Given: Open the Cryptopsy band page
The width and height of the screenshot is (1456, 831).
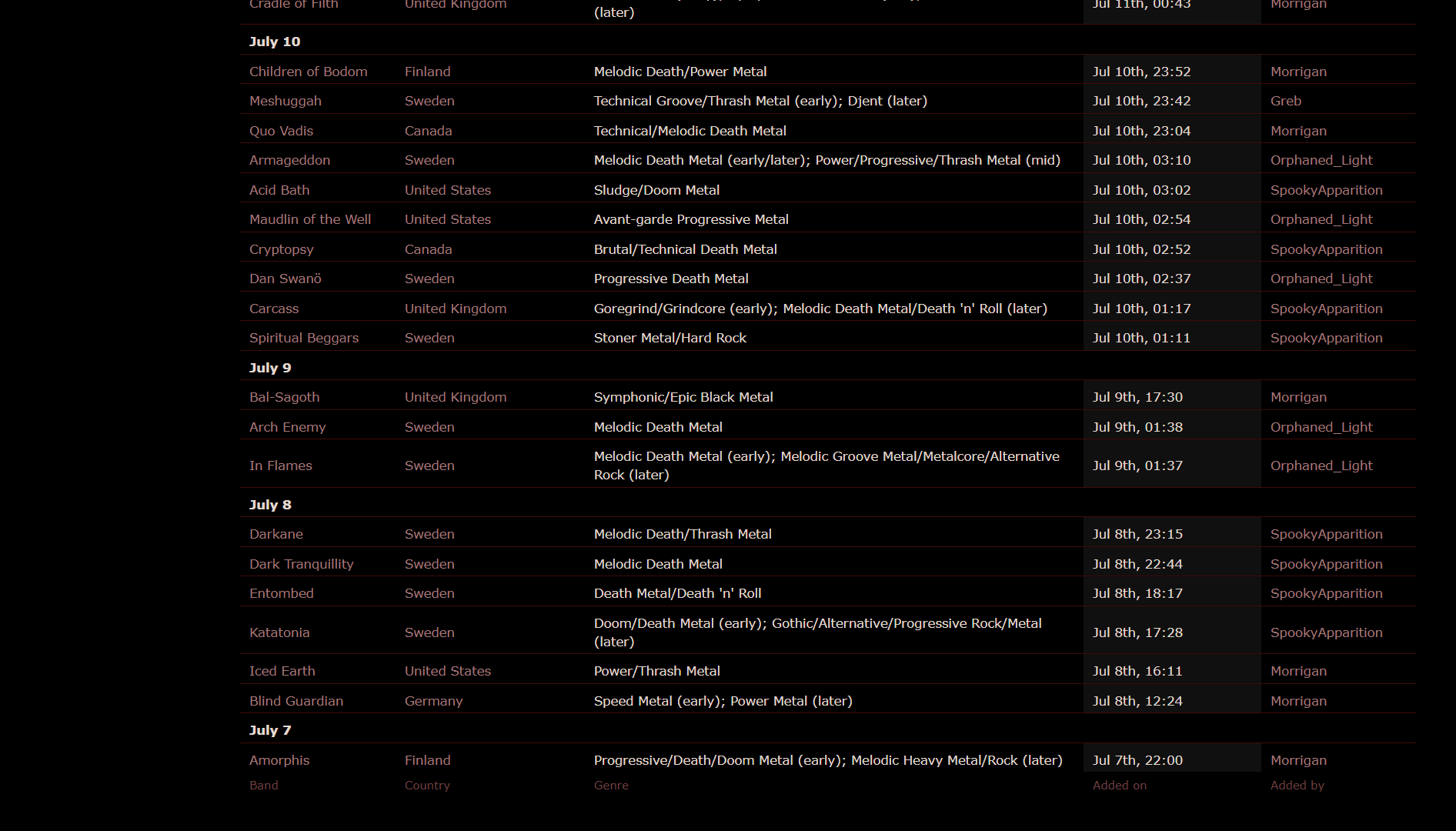Looking at the screenshot, I should pyautogui.click(x=282, y=249).
